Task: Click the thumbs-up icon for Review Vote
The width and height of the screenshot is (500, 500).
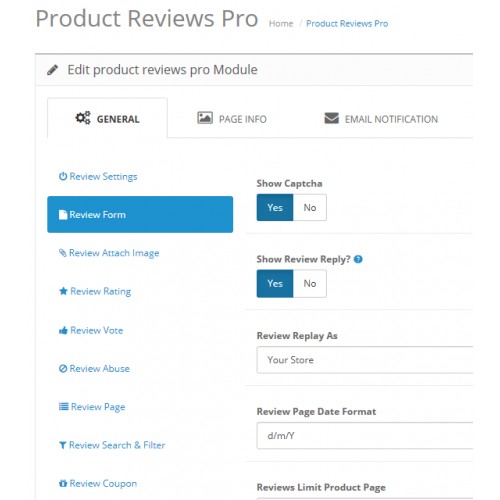Action: coord(63,330)
